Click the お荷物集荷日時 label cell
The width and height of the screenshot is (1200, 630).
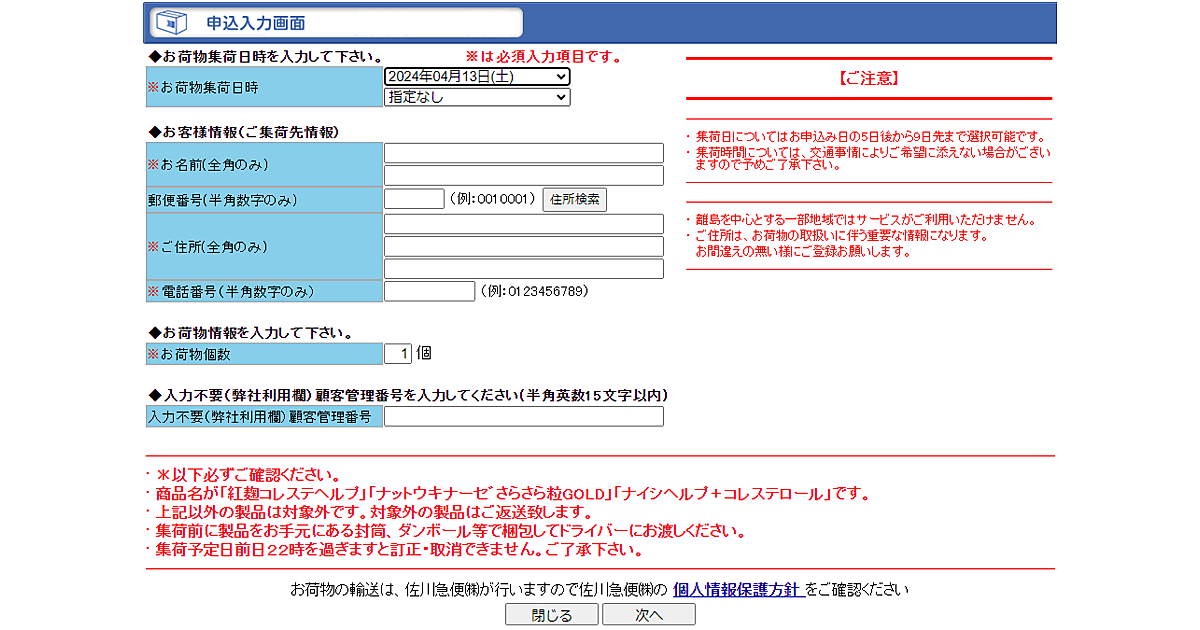[264, 87]
